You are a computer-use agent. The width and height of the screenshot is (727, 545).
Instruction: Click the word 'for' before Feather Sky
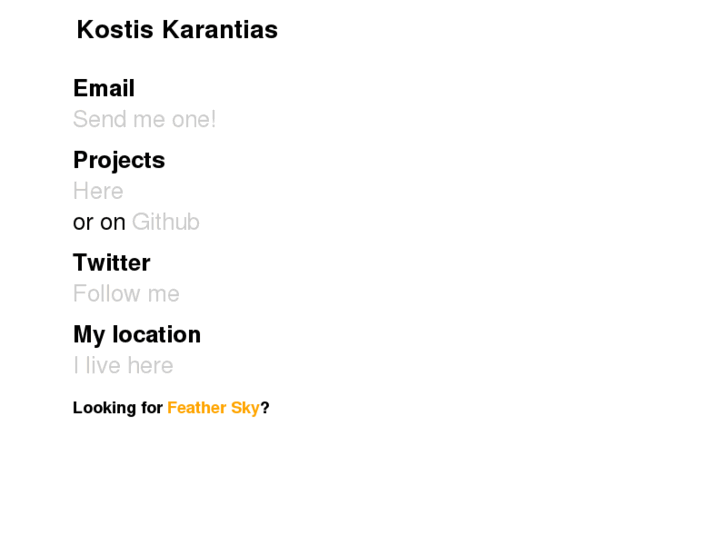pyautogui.click(x=151, y=408)
